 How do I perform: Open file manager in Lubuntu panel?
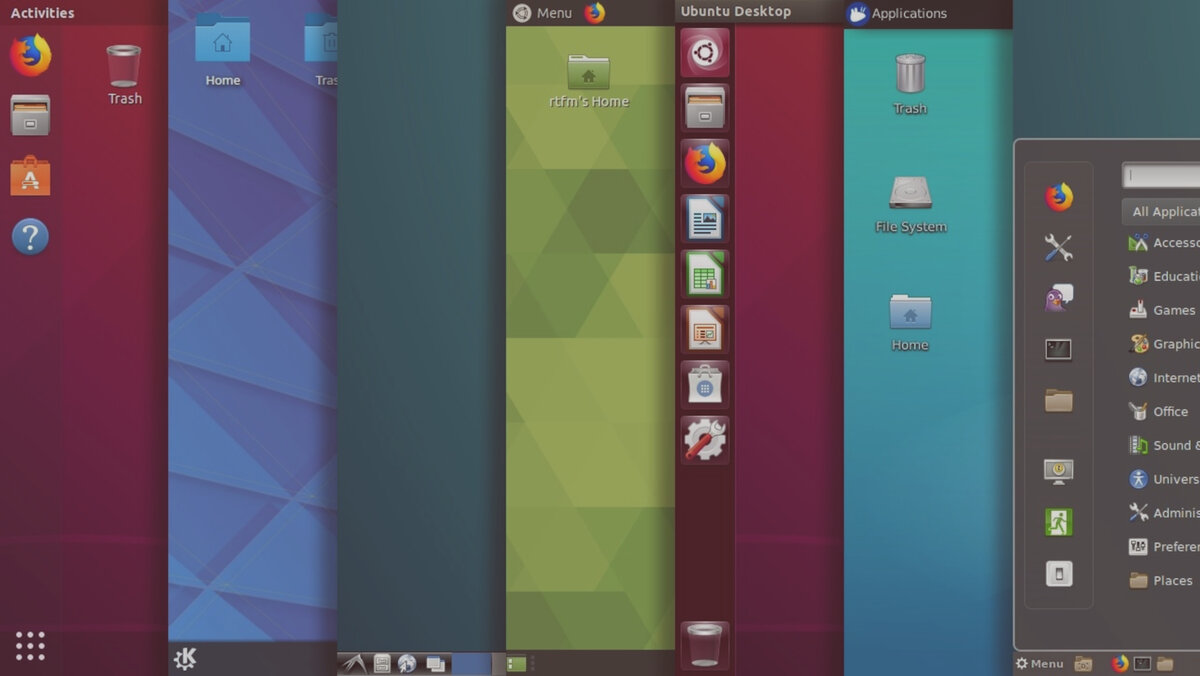pyautogui.click(x=382, y=663)
